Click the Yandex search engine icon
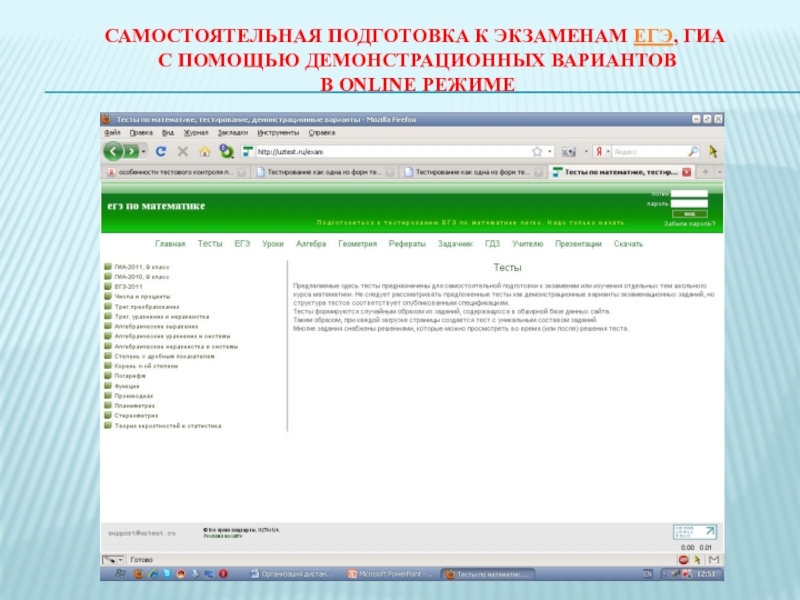 (x=599, y=152)
